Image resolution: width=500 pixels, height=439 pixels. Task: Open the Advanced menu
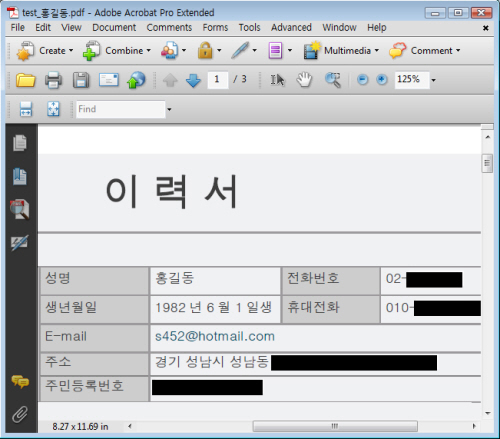click(x=291, y=27)
